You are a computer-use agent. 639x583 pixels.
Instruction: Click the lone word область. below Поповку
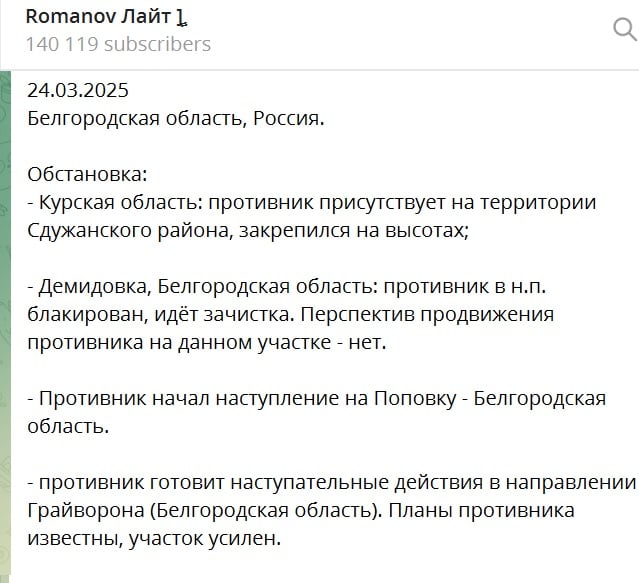tap(68, 426)
